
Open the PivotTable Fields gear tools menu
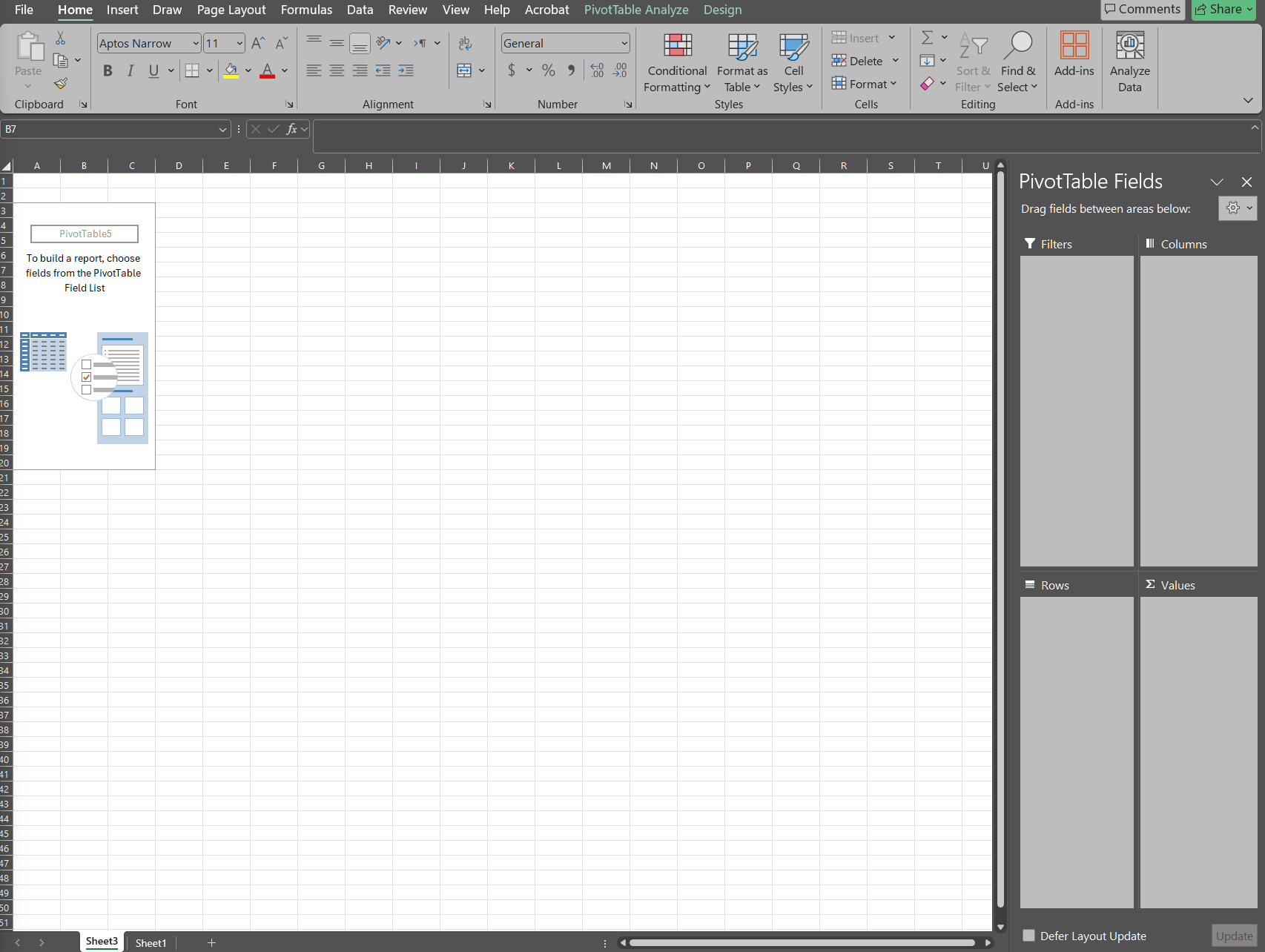(x=1238, y=208)
